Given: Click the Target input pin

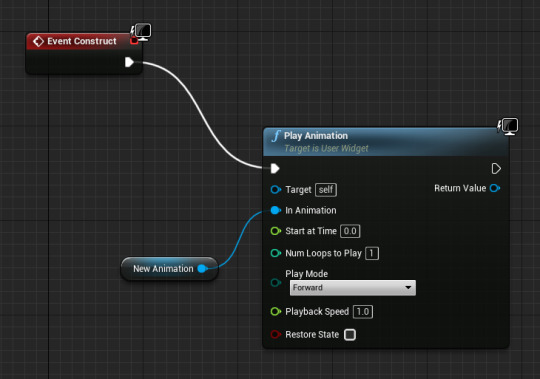Looking at the screenshot, I should pyautogui.click(x=276, y=190).
